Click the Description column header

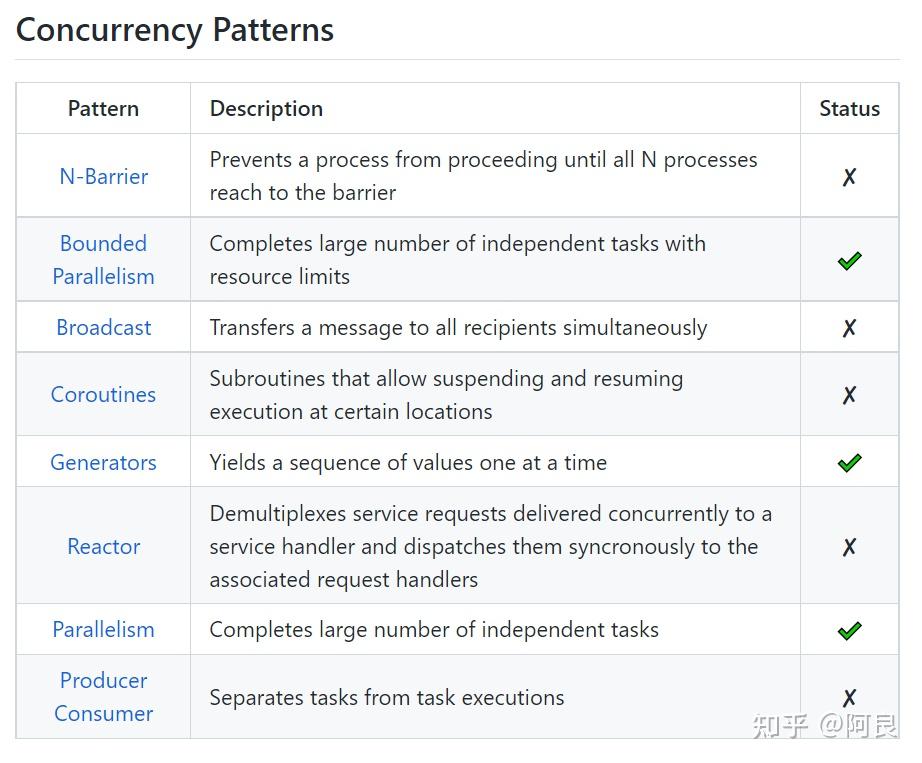pos(266,109)
